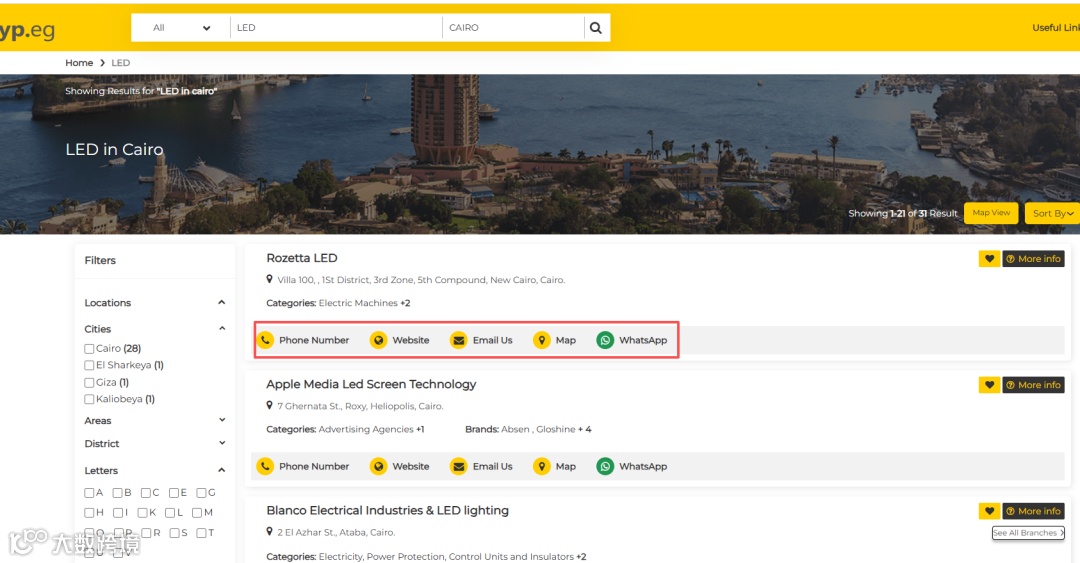Go to Home breadcrumb
1080x563 pixels.
(x=79, y=63)
